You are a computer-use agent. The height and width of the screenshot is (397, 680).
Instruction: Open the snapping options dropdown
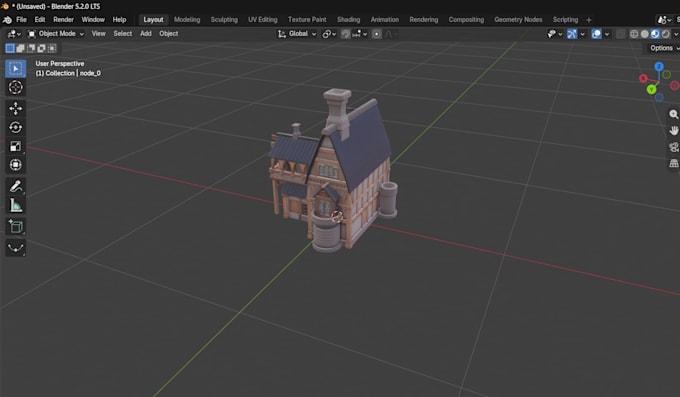point(360,34)
